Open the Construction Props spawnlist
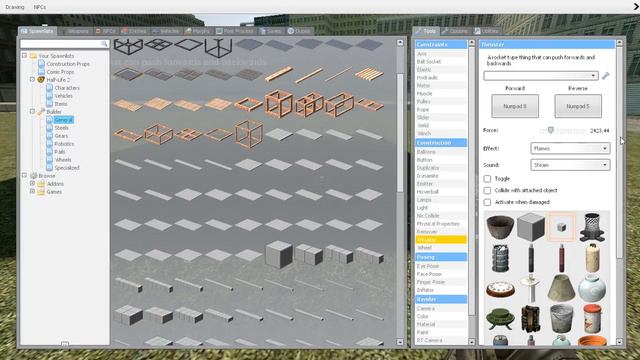This screenshot has width=640, height=360. 68,64
